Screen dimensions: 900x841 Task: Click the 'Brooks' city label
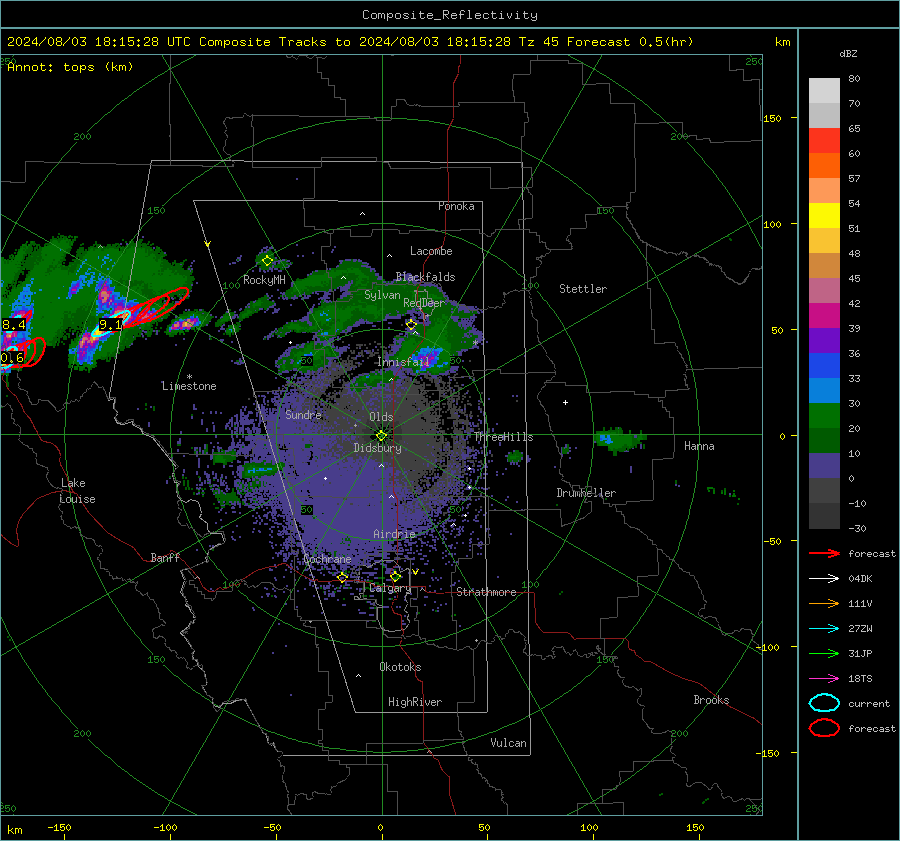(711, 700)
